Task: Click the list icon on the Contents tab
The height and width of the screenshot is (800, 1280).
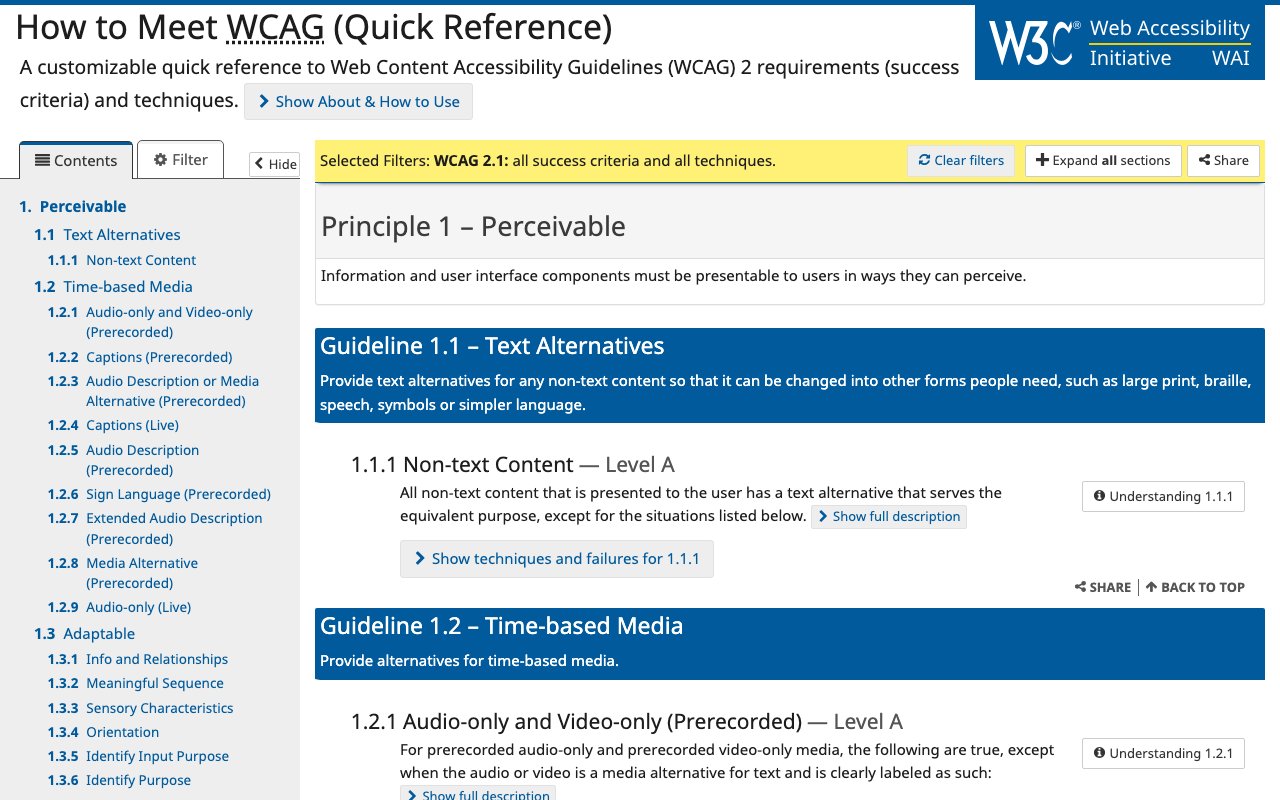Action: tap(40, 160)
